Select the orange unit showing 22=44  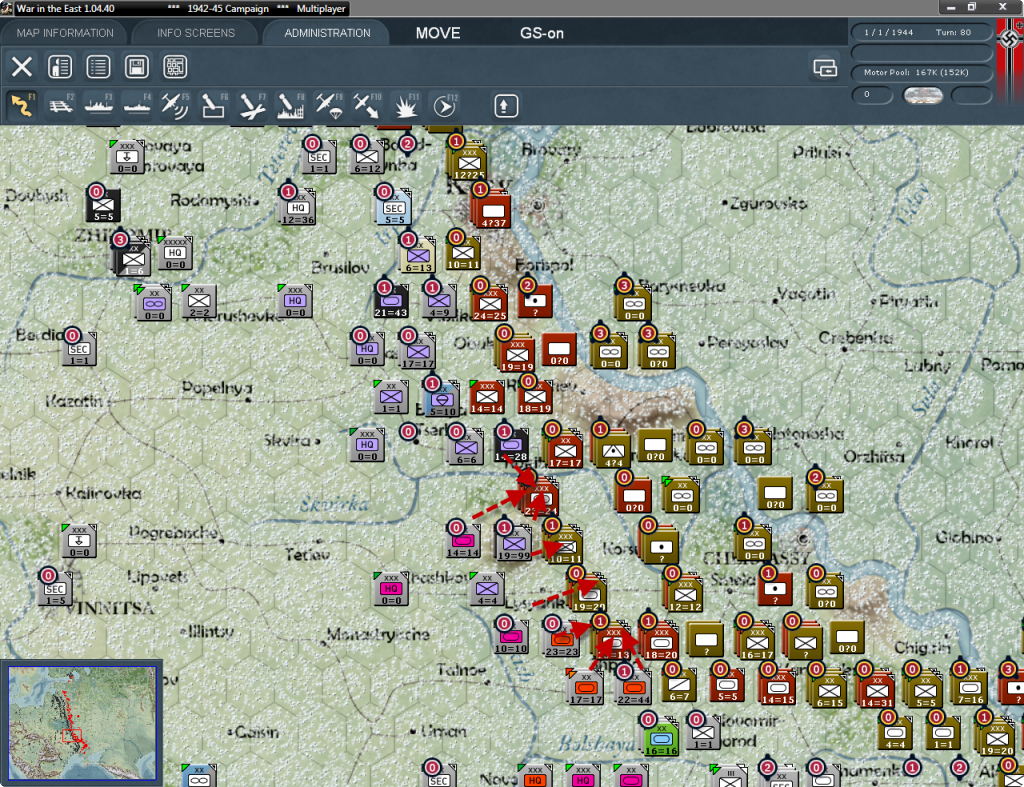click(633, 688)
